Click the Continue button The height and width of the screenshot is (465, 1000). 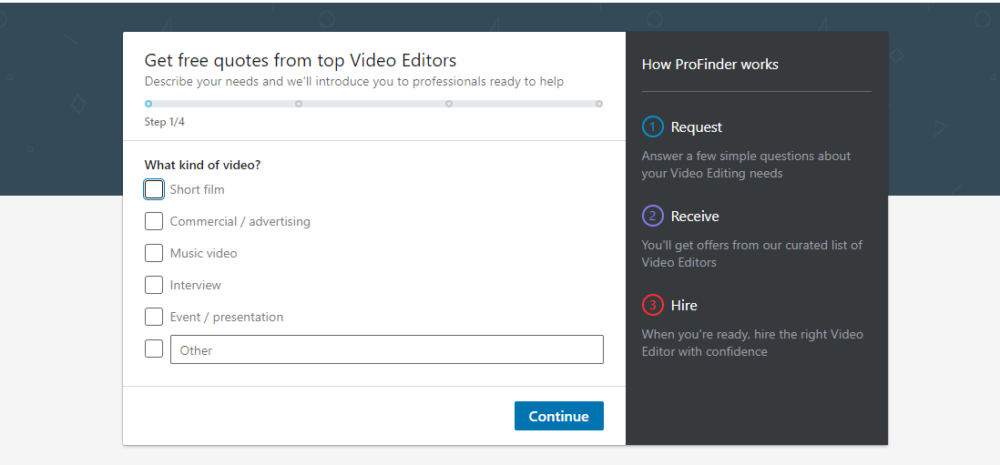click(x=559, y=416)
